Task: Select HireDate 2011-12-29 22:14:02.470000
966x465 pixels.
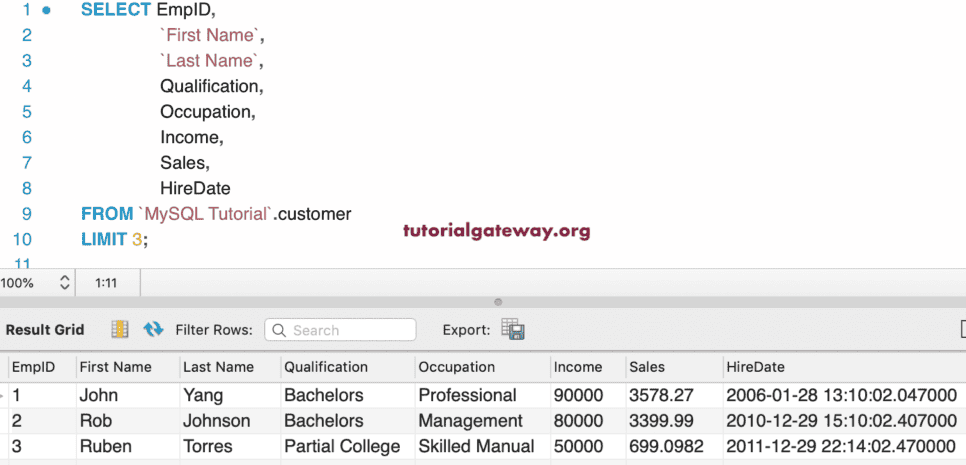Action: pos(842,446)
